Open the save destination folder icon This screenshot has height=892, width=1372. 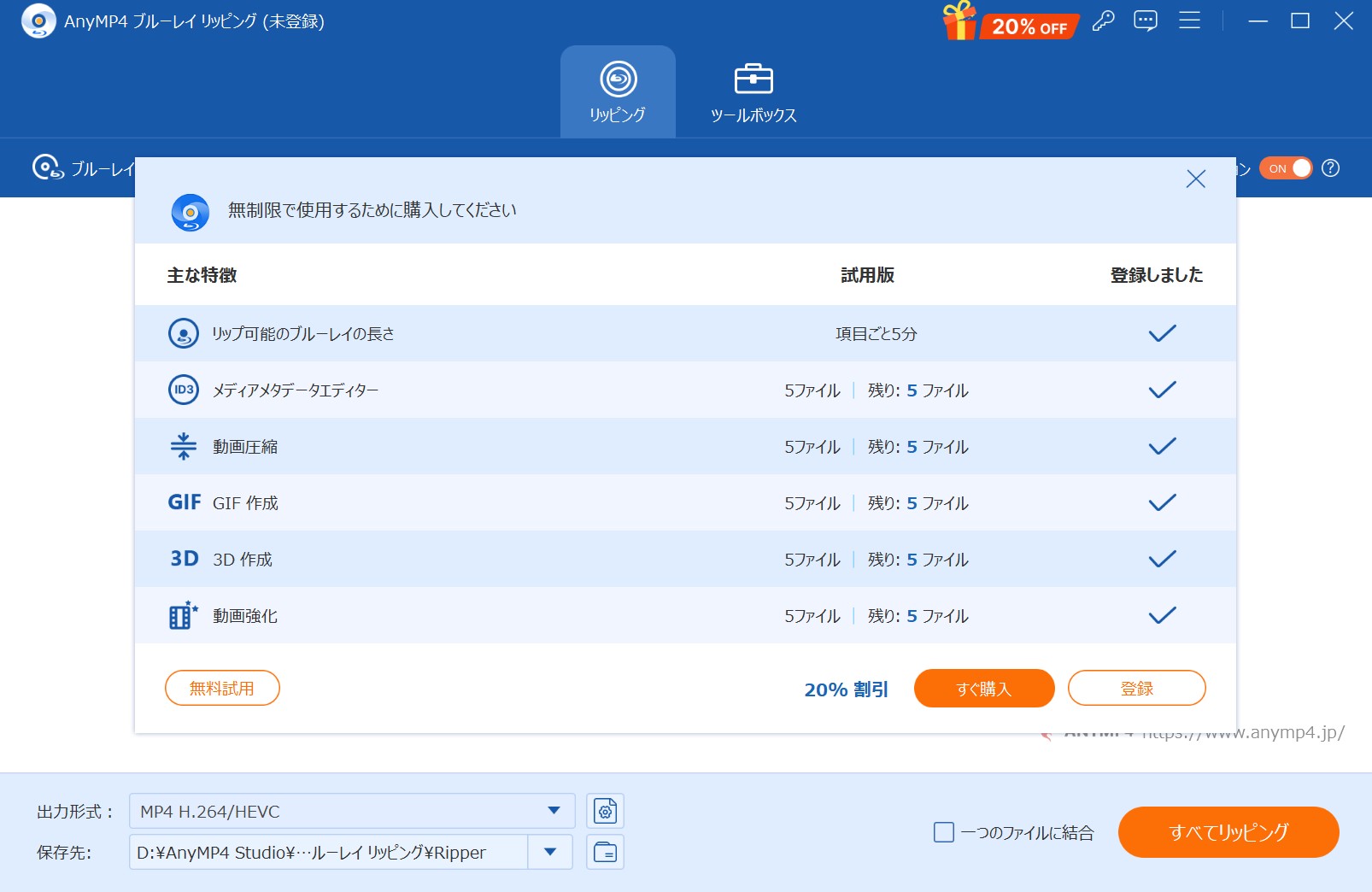[605, 852]
